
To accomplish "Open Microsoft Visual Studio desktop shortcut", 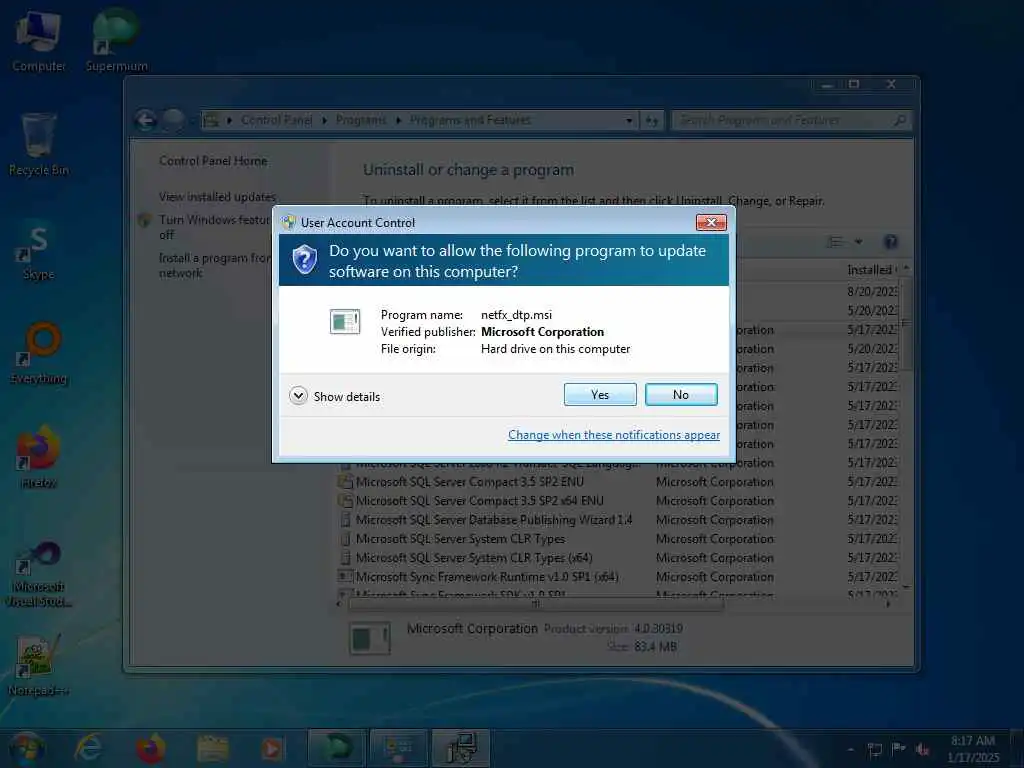I will [x=38, y=574].
